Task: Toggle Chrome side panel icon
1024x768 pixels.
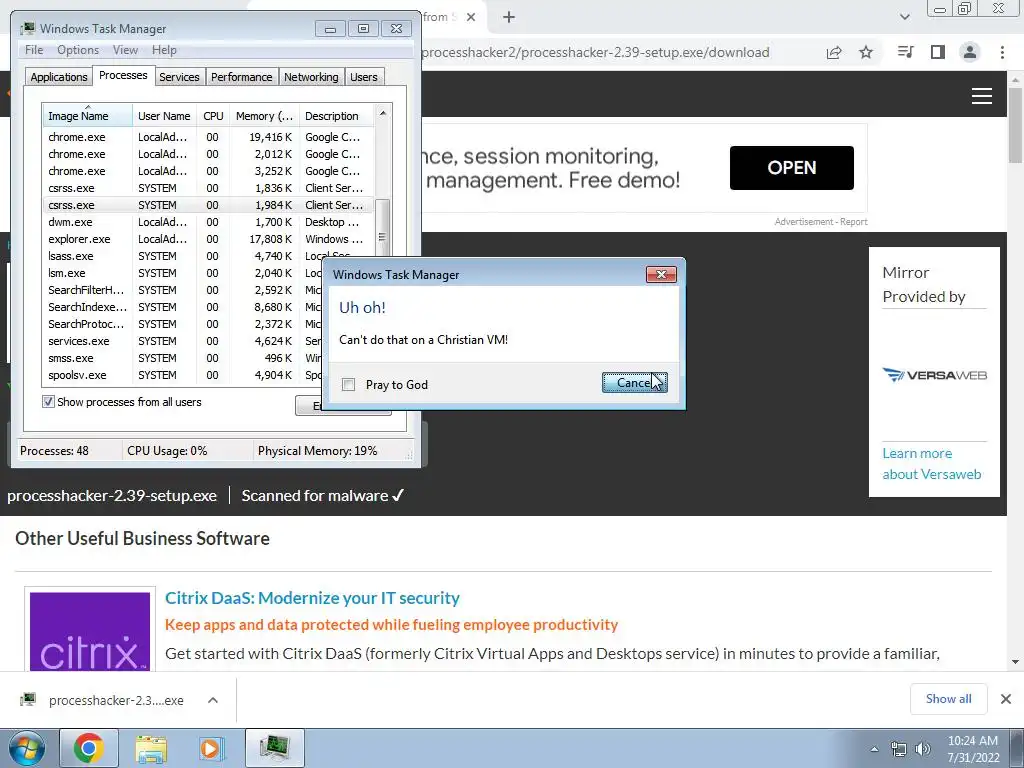Action: (x=938, y=52)
